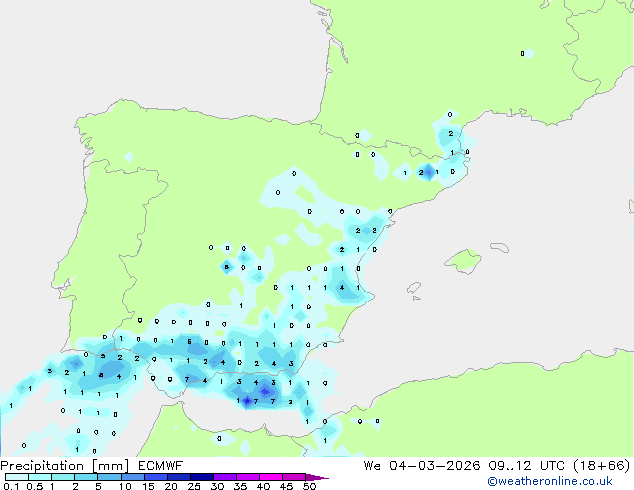This screenshot has height=490, width=634.
Task: Select the legend swatch between 10 and 15
Action: coord(133,477)
